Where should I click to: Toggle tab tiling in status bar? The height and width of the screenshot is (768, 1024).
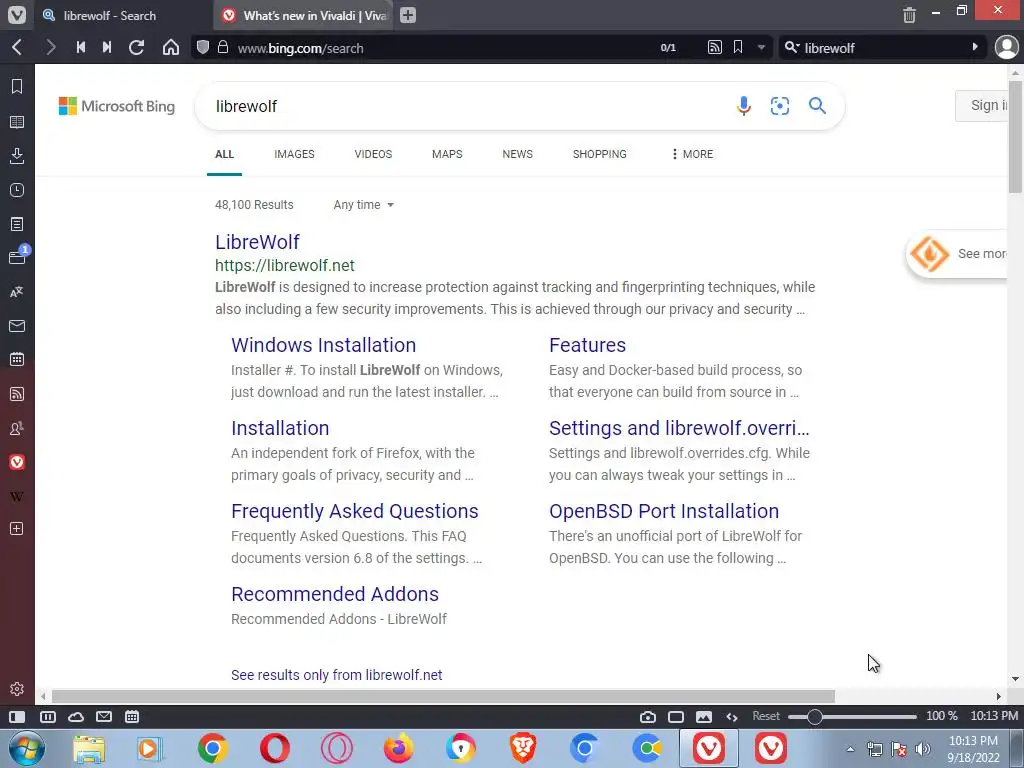(x=48, y=716)
